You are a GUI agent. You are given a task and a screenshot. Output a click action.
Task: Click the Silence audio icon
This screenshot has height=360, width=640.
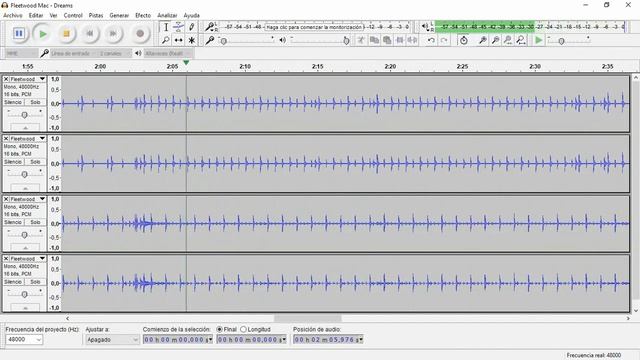coord(413,40)
